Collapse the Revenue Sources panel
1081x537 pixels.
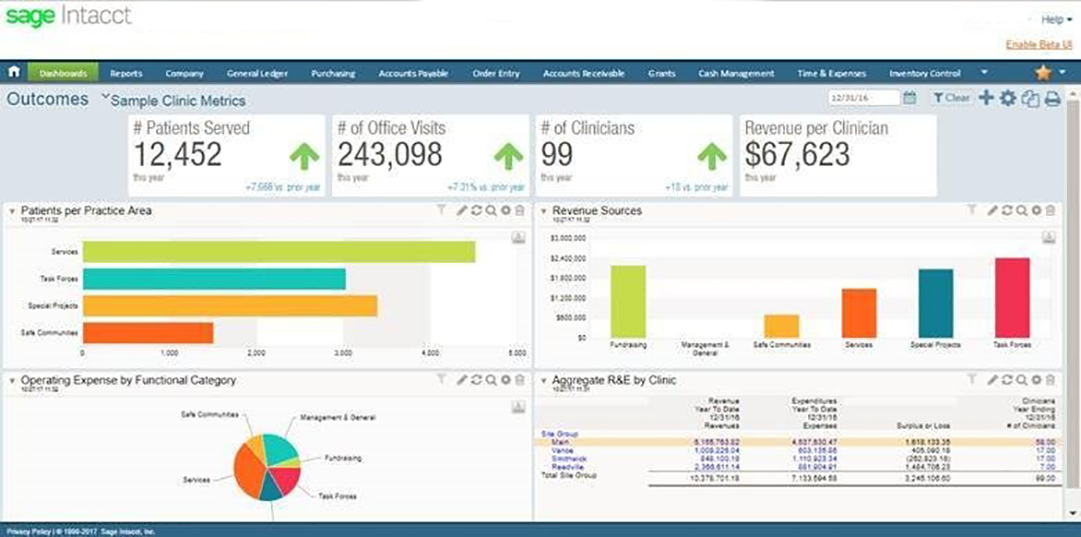point(543,211)
